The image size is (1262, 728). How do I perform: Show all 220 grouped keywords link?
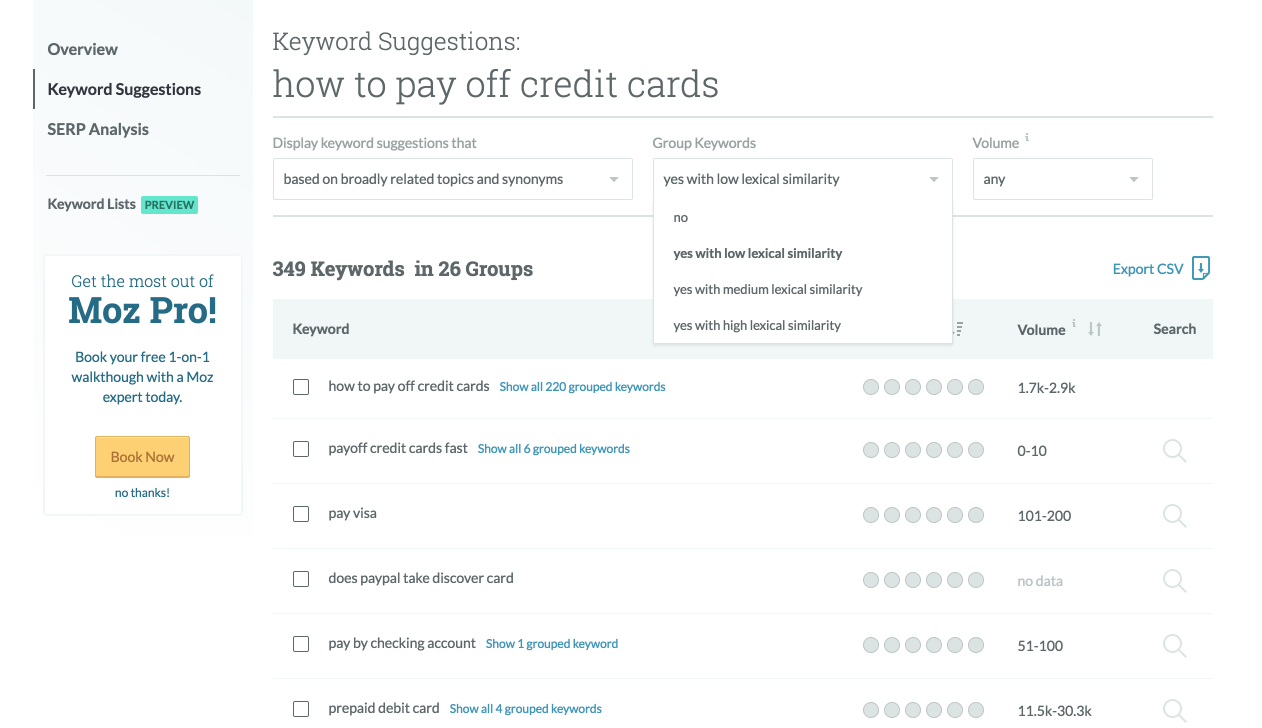(582, 387)
